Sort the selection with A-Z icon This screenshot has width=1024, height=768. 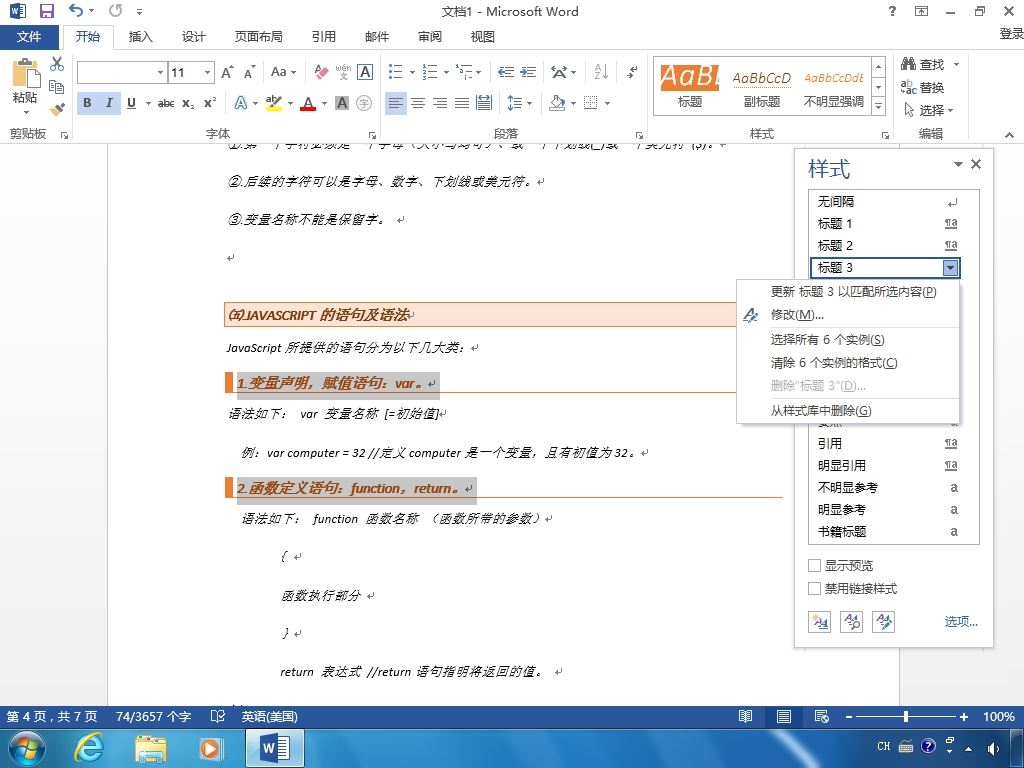(x=601, y=72)
